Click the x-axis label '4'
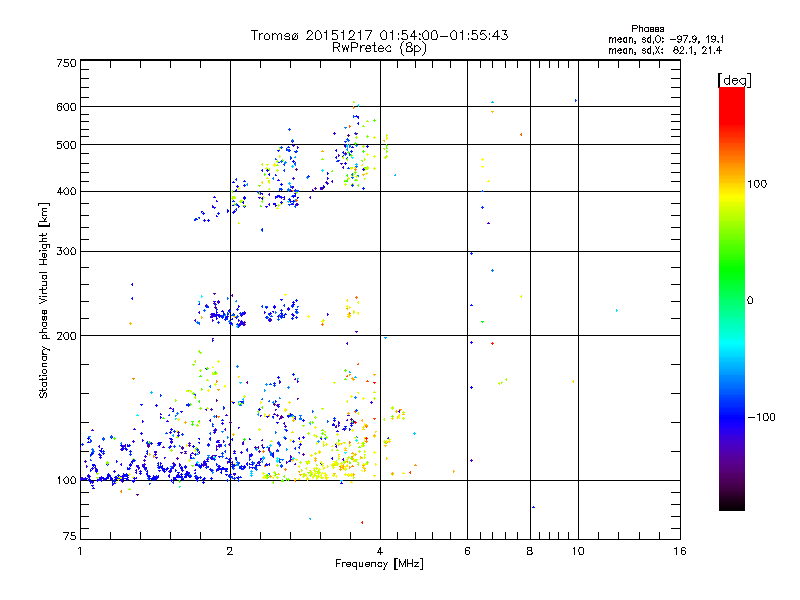 tap(380, 551)
